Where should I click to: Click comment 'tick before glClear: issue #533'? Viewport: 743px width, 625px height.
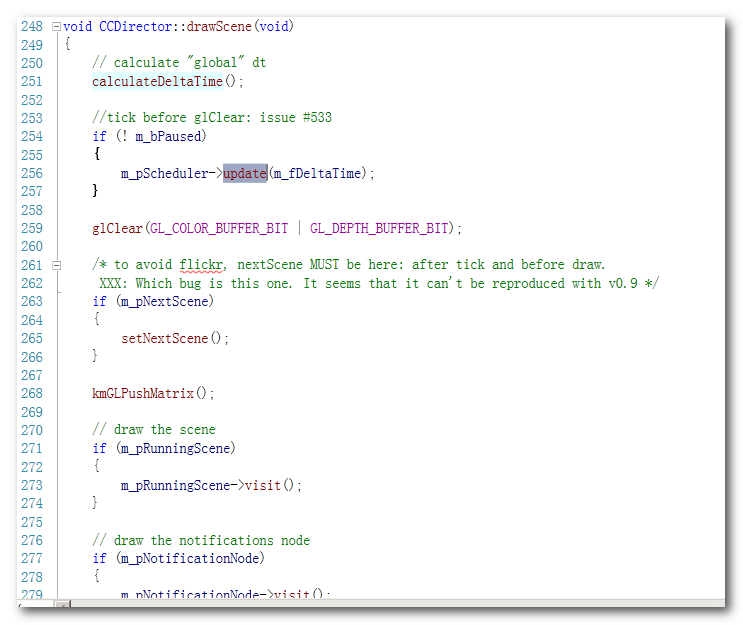click(x=212, y=118)
